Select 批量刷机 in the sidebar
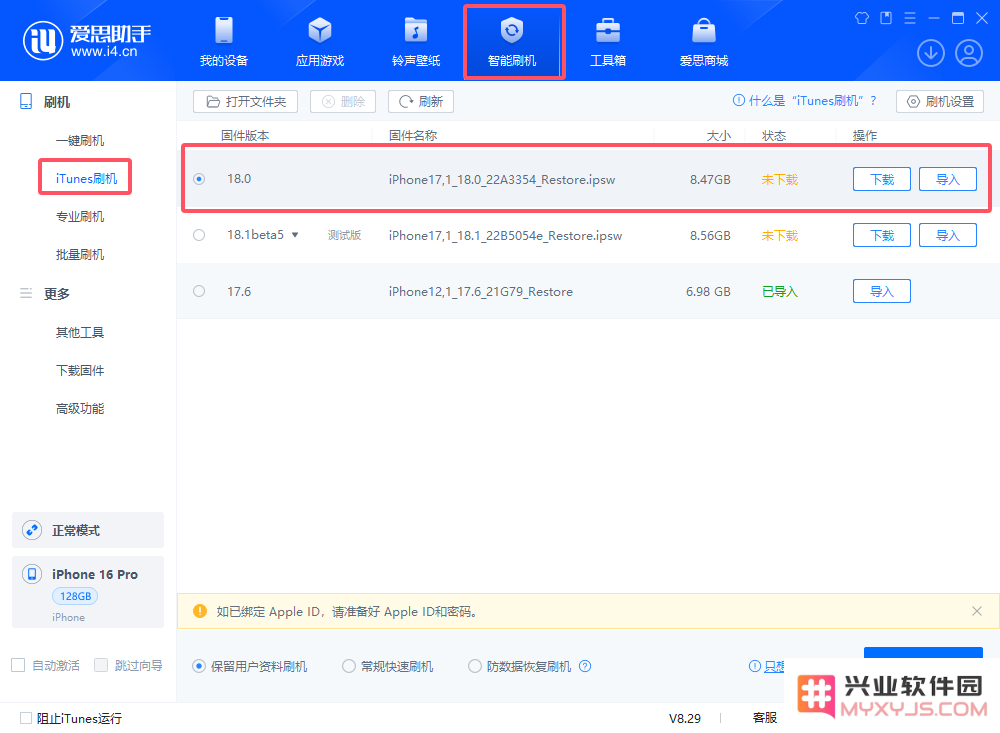This screenshot has height=733, width=1000. 80,255
